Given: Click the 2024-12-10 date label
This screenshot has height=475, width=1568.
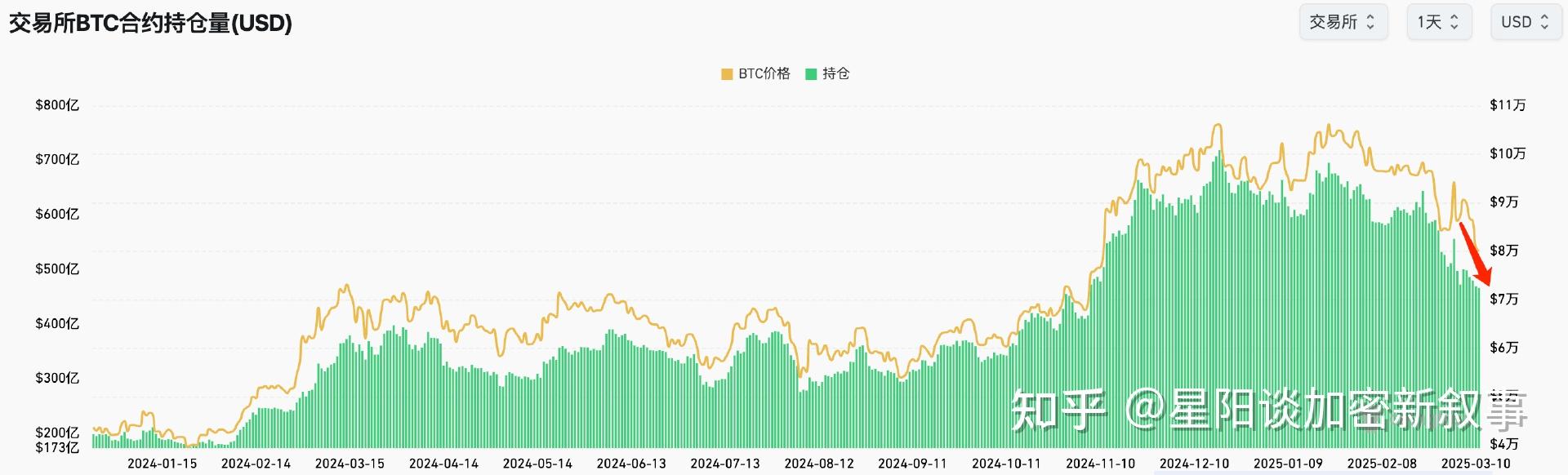Looking at the screenshot, I should coord(1195,464).
